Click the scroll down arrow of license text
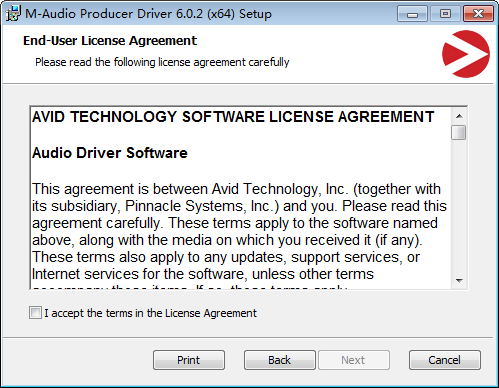The image size is (499, 388). pos(459,281)
